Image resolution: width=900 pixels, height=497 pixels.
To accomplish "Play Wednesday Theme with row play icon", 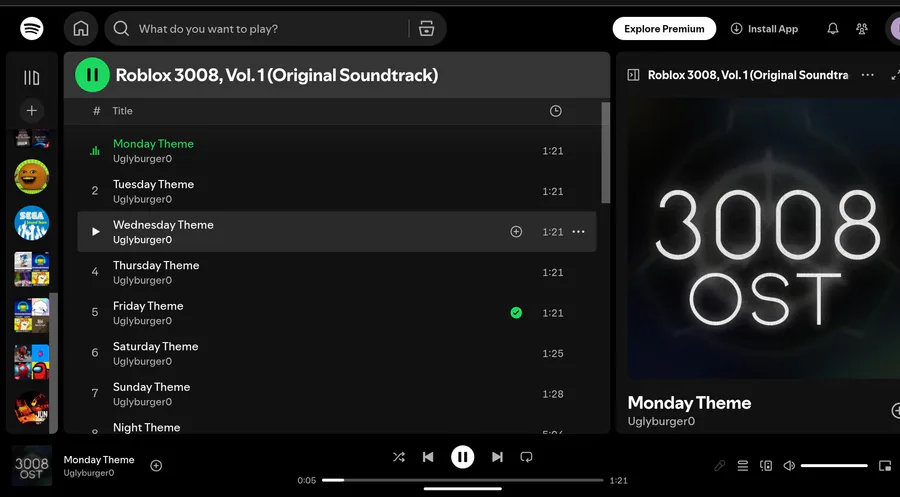I will tap(95, 231).
